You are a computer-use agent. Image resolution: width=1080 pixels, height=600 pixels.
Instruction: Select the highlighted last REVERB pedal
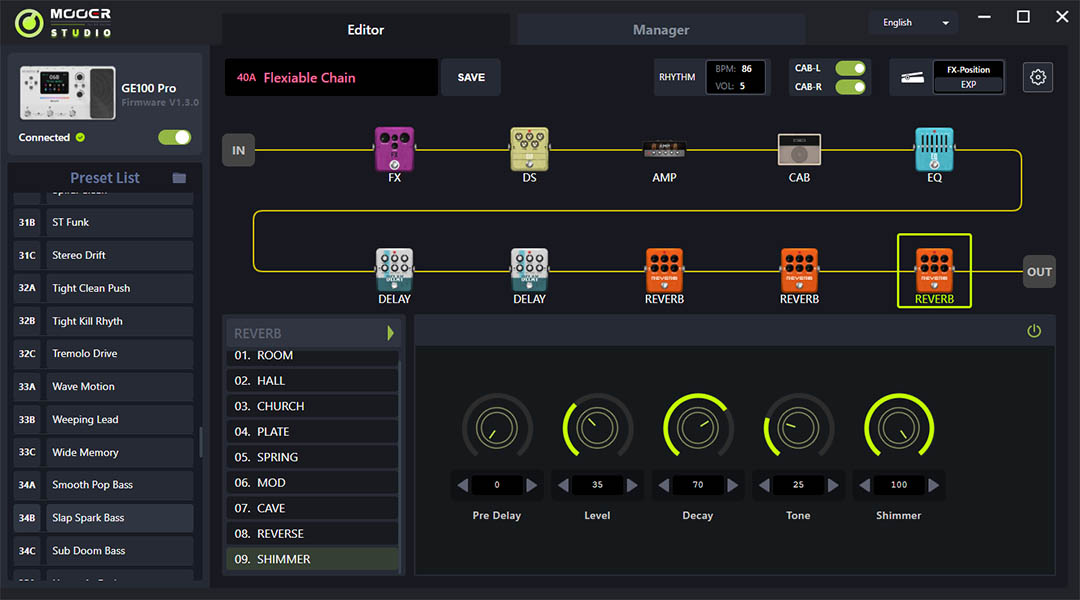click(x=934, y=270)
